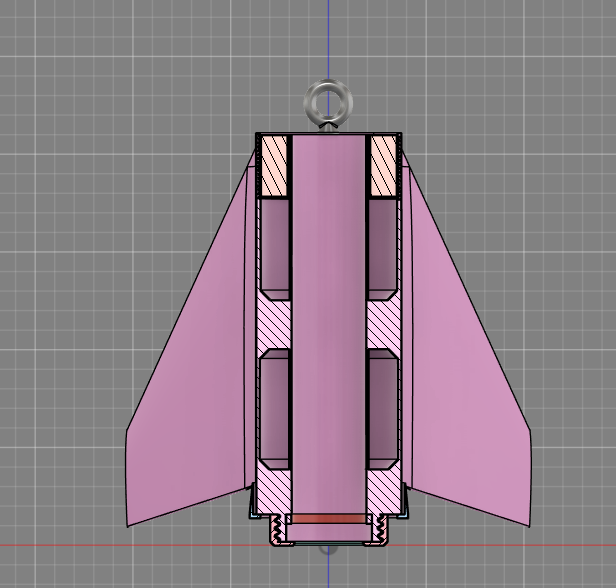This screenshot has width=616, height=588.
Task: Click the upper-left dark cavity beside tube
Action: point(274,245)
